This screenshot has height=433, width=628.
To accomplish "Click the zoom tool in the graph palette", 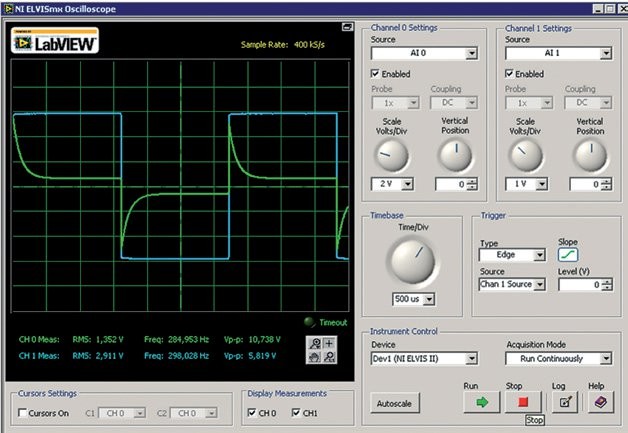I will point(315,343).
